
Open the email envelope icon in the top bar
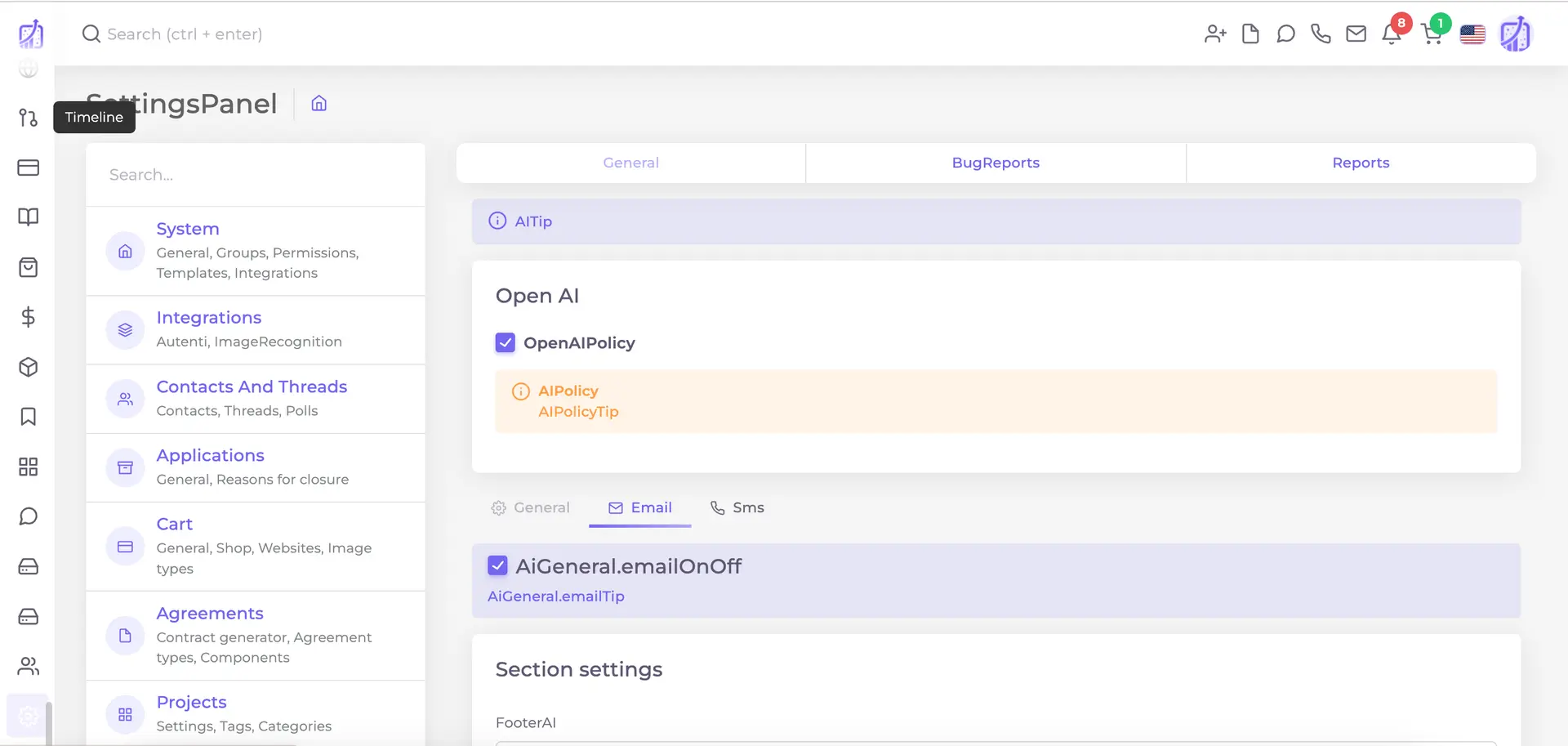point(1356,34)
